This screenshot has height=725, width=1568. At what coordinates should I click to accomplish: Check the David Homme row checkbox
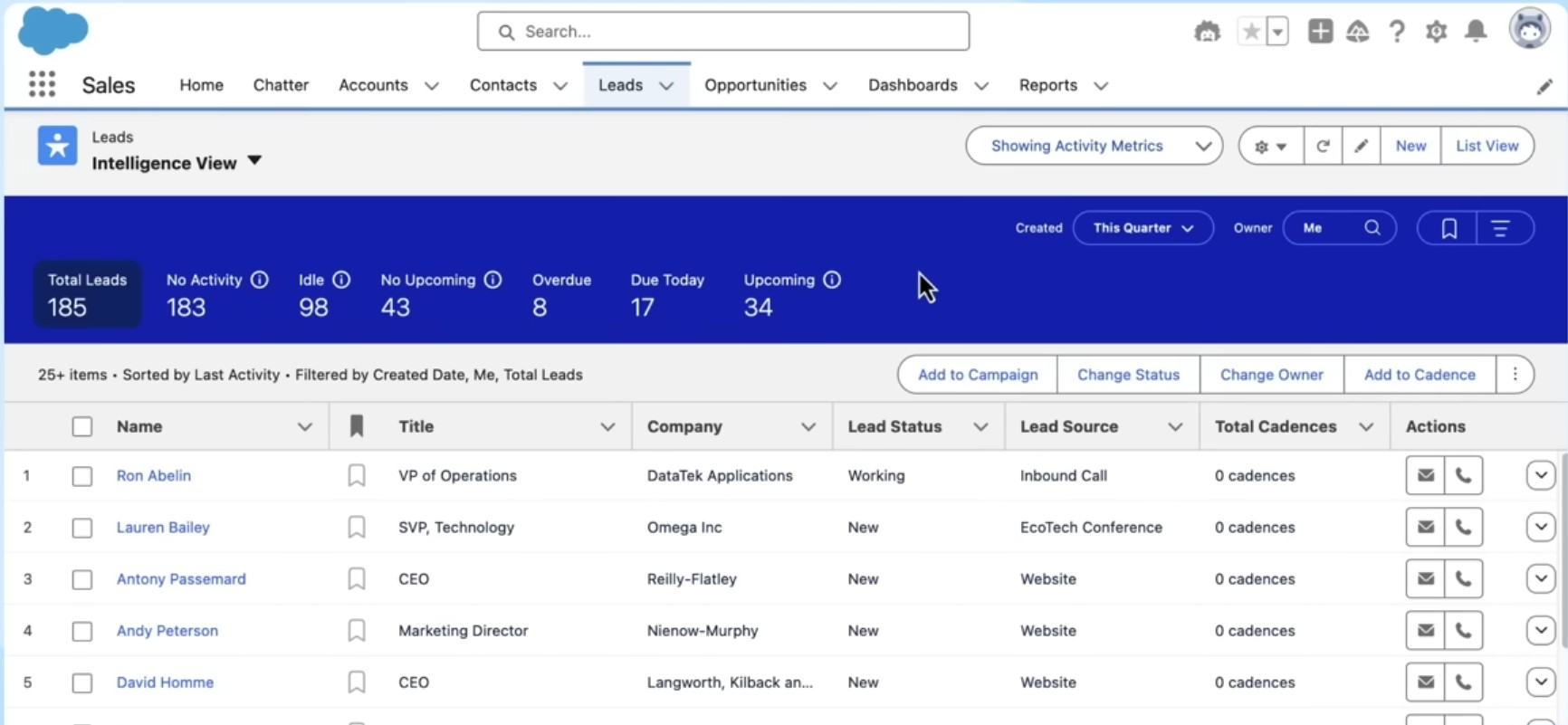pyautogui.click(x=82, y=682)
